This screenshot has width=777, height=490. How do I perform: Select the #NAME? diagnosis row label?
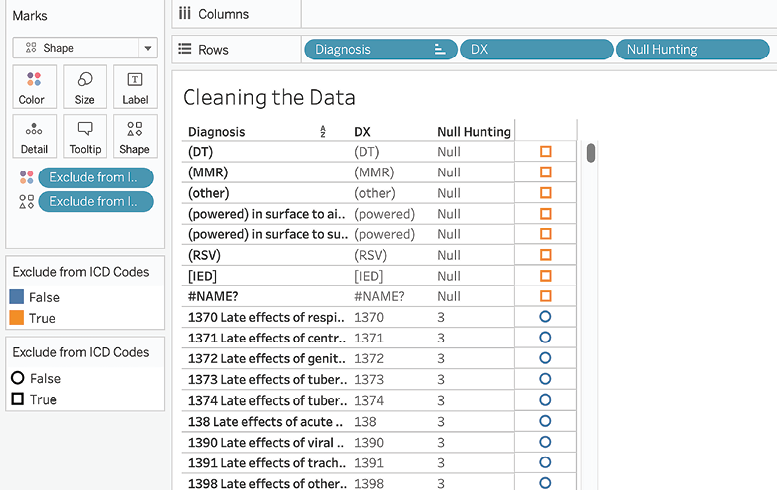coord(213,296)
